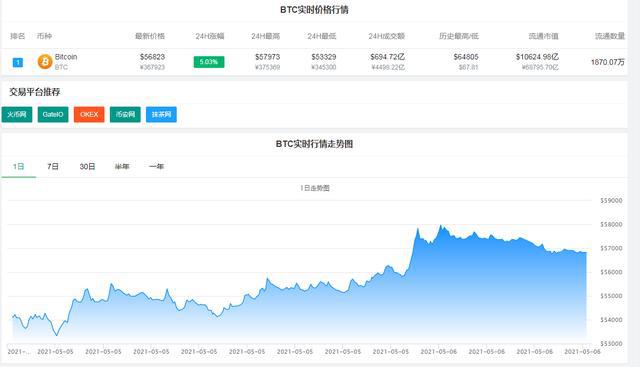Click the 1日走势图 chart title

(315, 188)
